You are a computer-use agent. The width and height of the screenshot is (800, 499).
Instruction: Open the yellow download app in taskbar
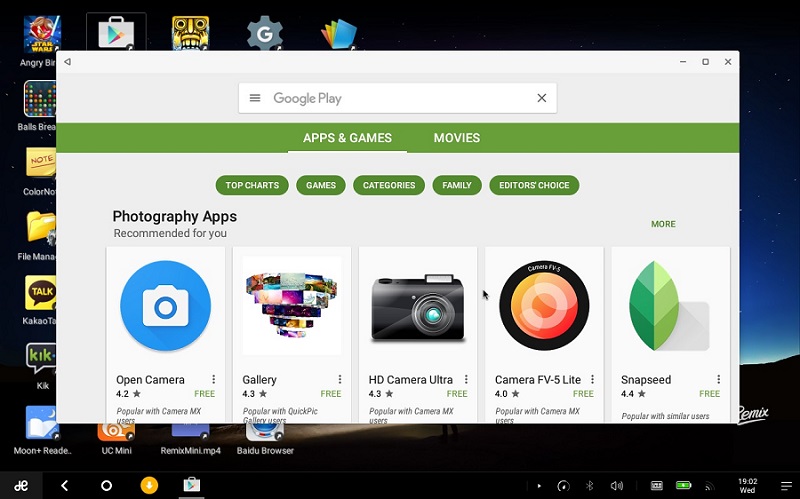click(149, 485)
